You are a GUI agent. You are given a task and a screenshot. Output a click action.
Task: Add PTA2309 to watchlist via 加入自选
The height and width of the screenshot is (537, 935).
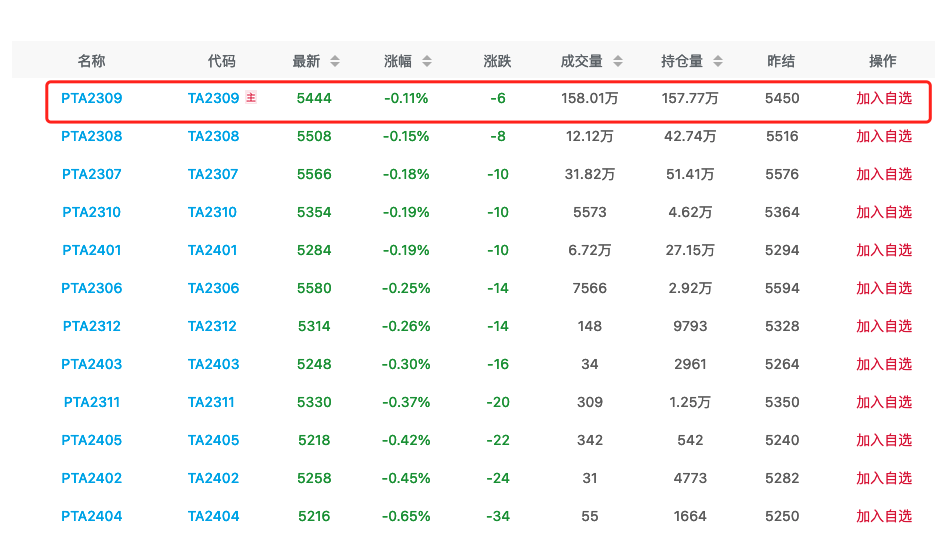[x=884, y=98]
